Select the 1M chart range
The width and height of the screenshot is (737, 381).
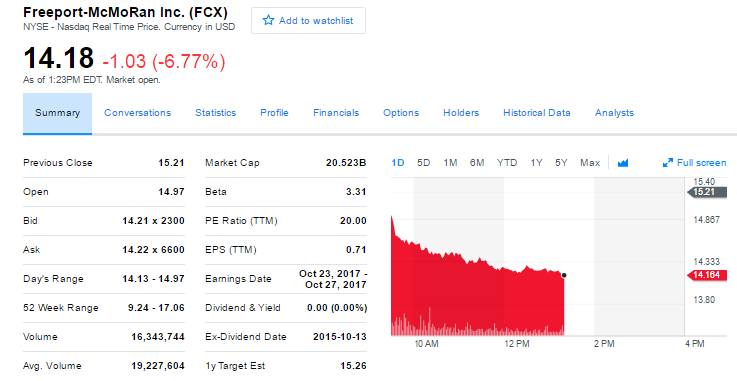(x=450, y=163)
